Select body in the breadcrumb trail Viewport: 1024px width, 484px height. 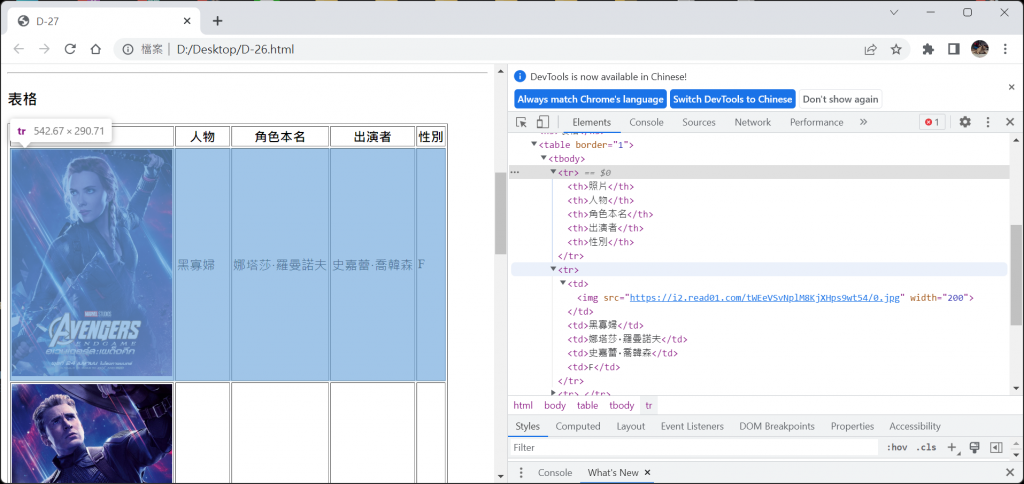pyautogui.click(x=555, y=406)
